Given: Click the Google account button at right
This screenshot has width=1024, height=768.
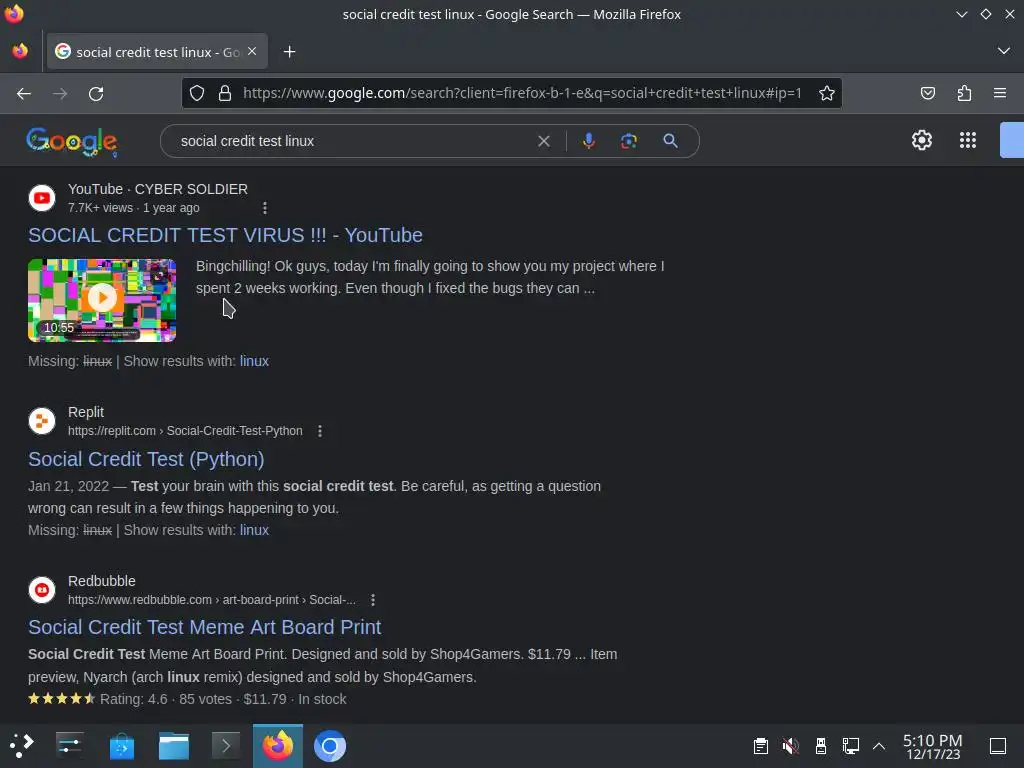Looking at the screenshot, I should click(x=1012, y=140).
